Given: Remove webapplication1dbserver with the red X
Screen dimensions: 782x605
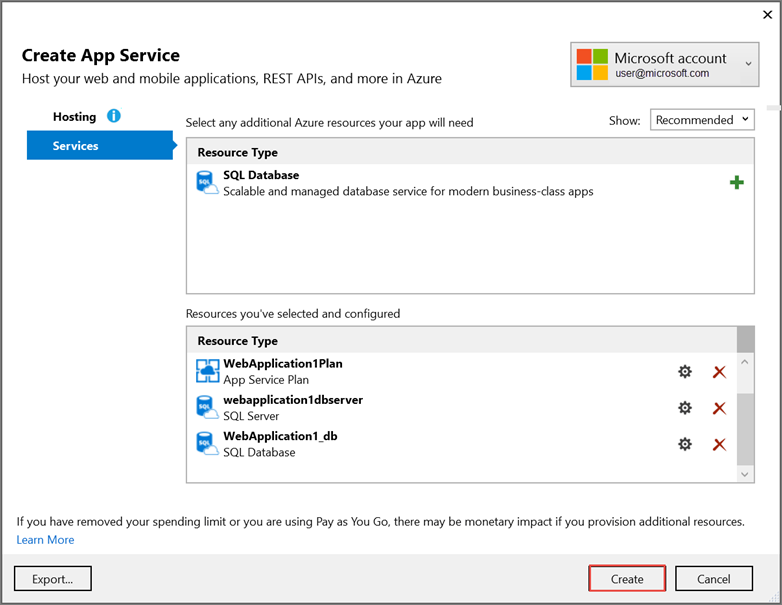Looking at the screenshot, I should [x=719, y=408].
